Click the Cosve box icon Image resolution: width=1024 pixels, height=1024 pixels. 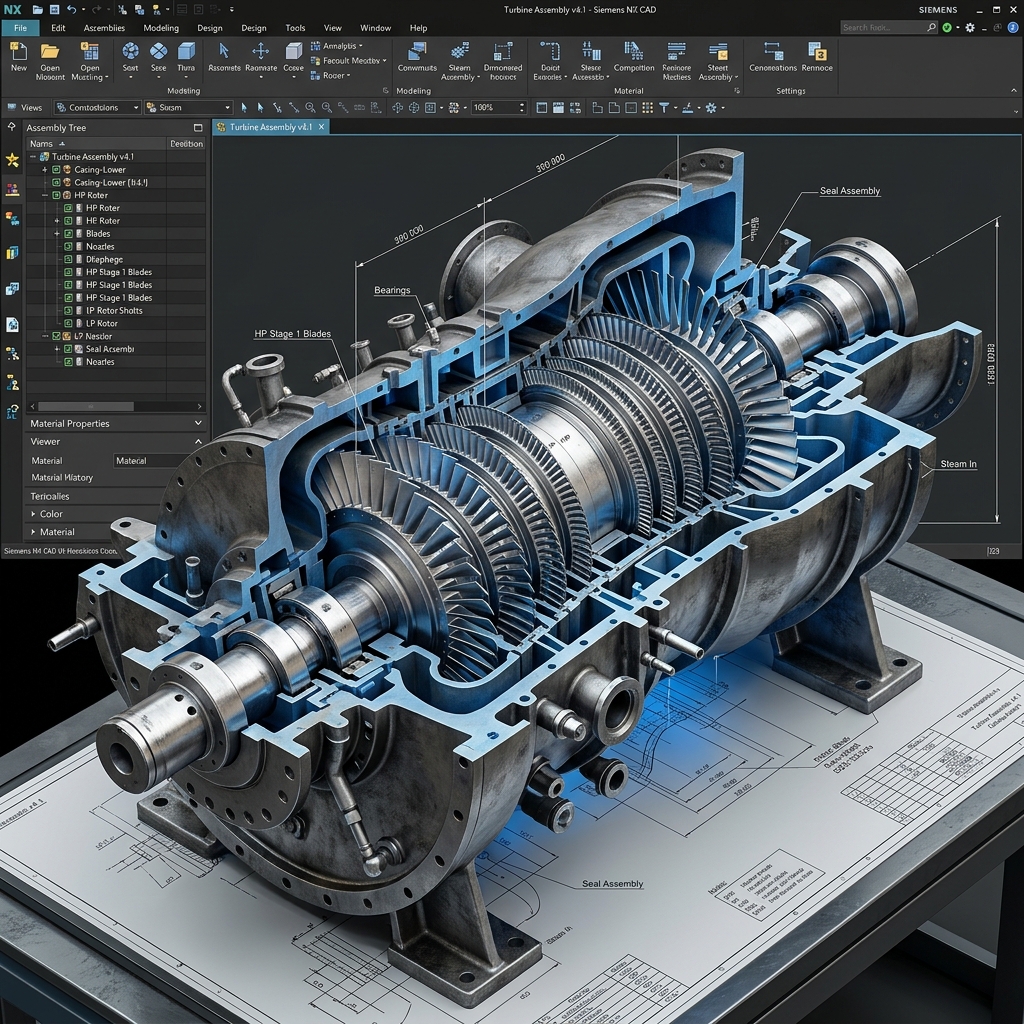pyautogui.click(x=294, y=51)
